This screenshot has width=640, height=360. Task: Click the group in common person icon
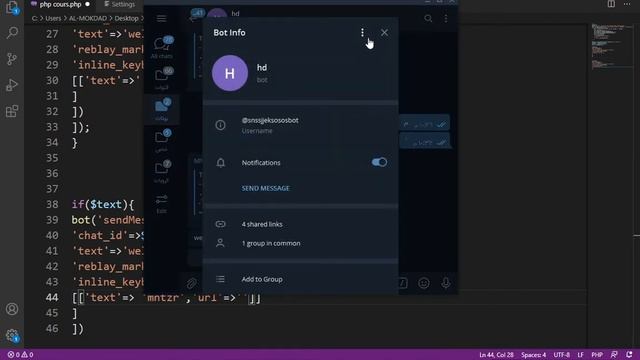coord(220,243)
